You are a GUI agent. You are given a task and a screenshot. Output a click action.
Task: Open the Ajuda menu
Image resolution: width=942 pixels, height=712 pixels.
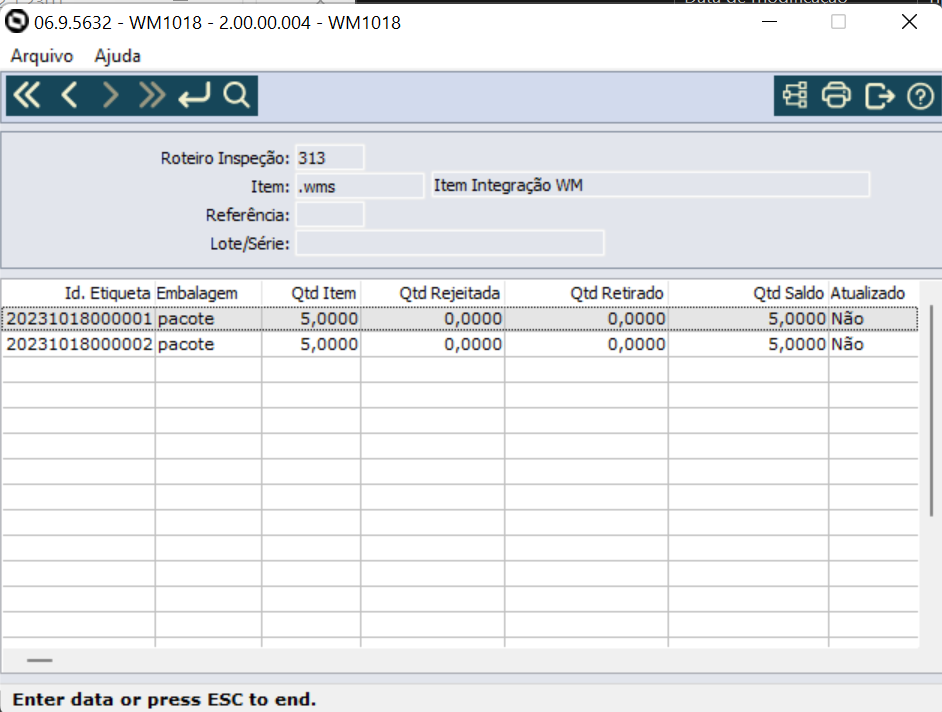click(118, 56)
